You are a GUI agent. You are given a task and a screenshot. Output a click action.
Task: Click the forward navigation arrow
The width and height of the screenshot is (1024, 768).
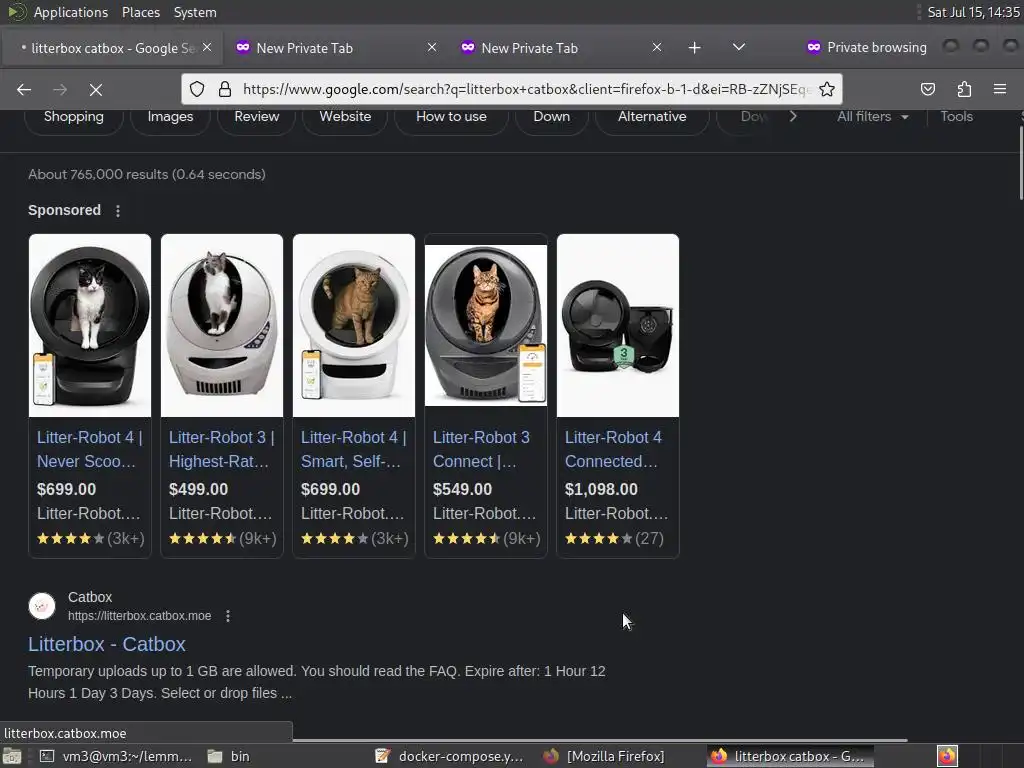(x=59, y=89)
